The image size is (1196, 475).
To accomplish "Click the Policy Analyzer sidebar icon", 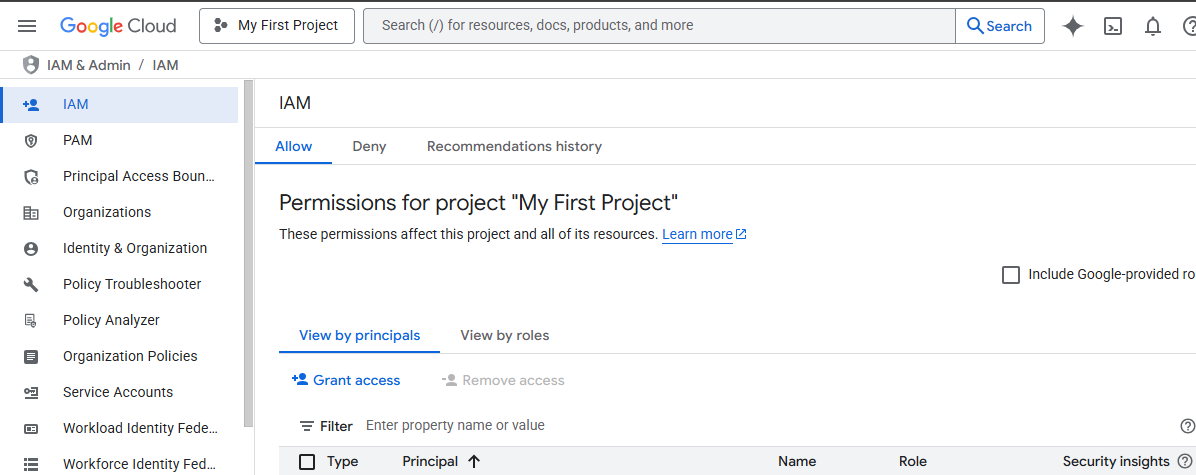I will point(31,321).
